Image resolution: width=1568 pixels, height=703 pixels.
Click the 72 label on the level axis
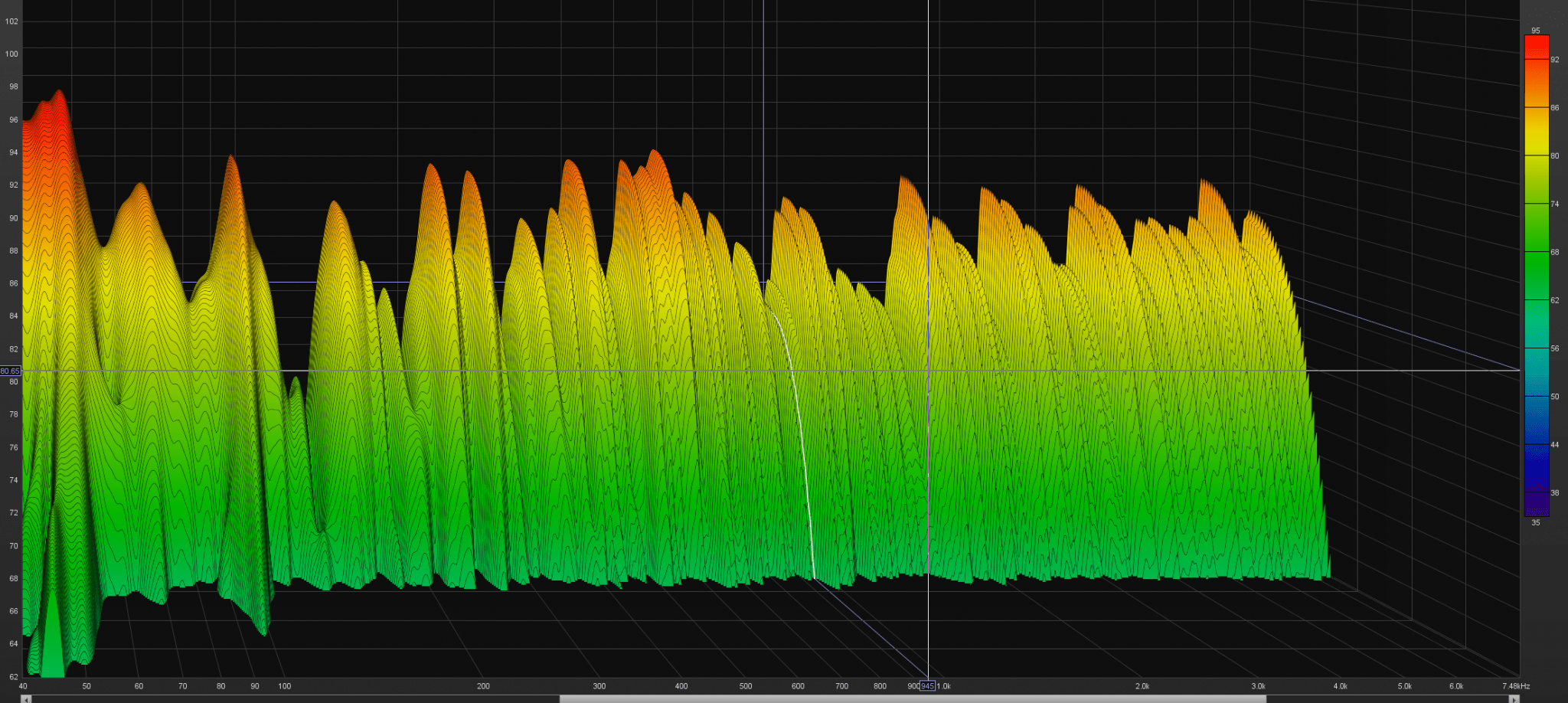tap(14, 513)
